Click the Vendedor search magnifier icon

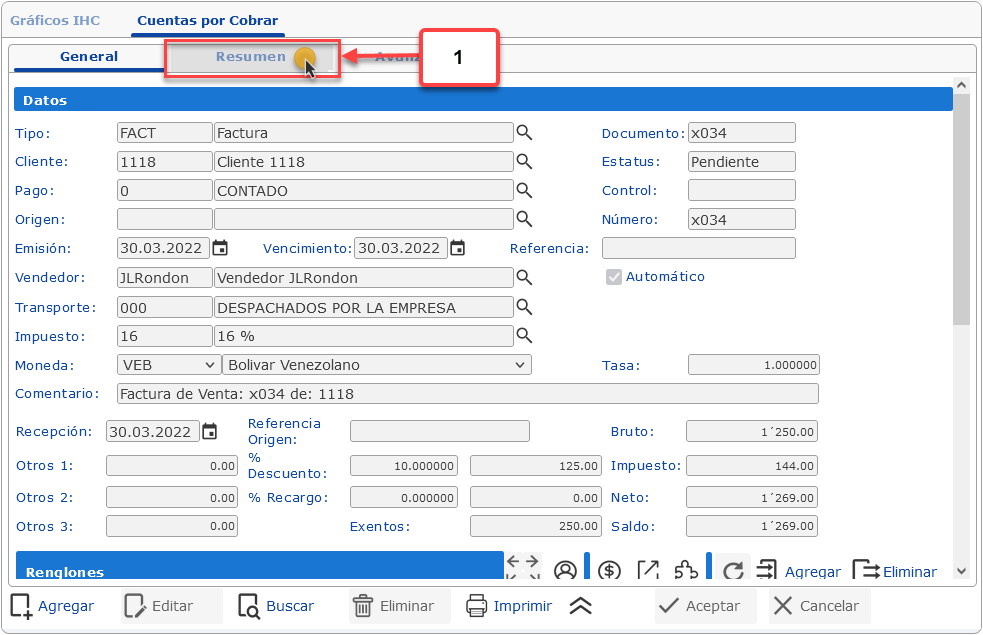pos(524,278)
